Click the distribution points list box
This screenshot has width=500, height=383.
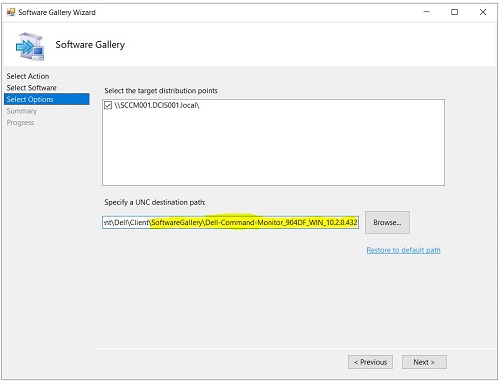point(273,142)
